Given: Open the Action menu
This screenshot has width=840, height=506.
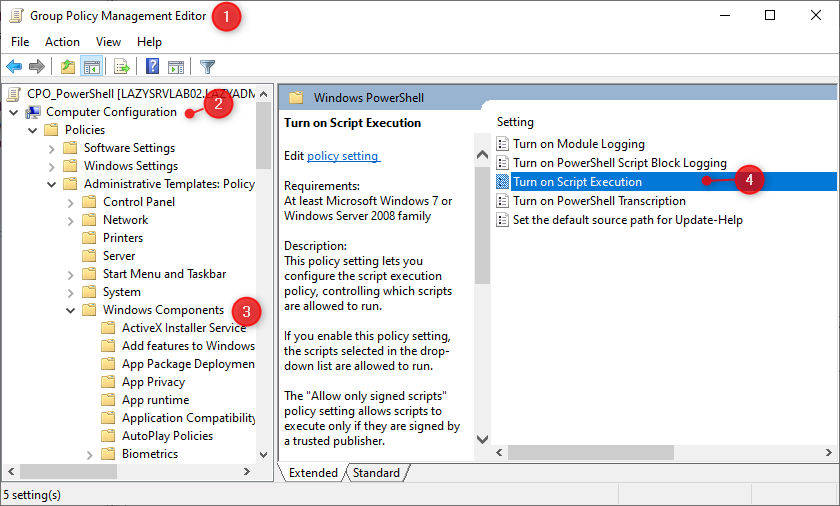Looking at the screenshot, I should 62,42.
